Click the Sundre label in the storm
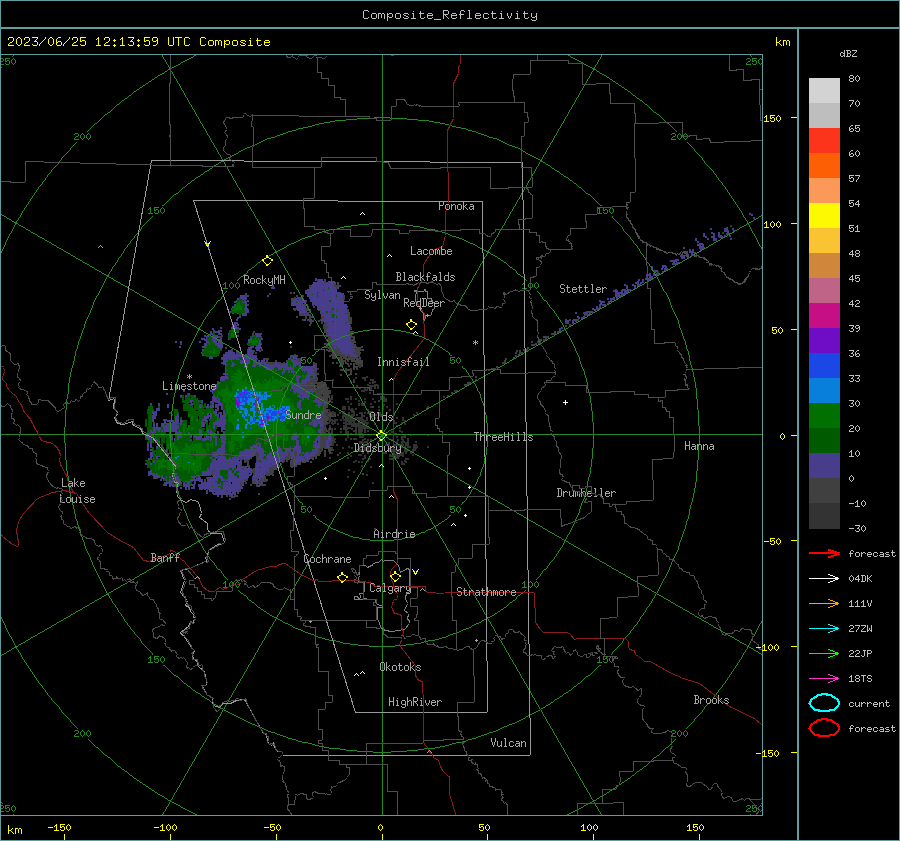The width and height of the screenshot is (900, 841). [x=303, y=415]
